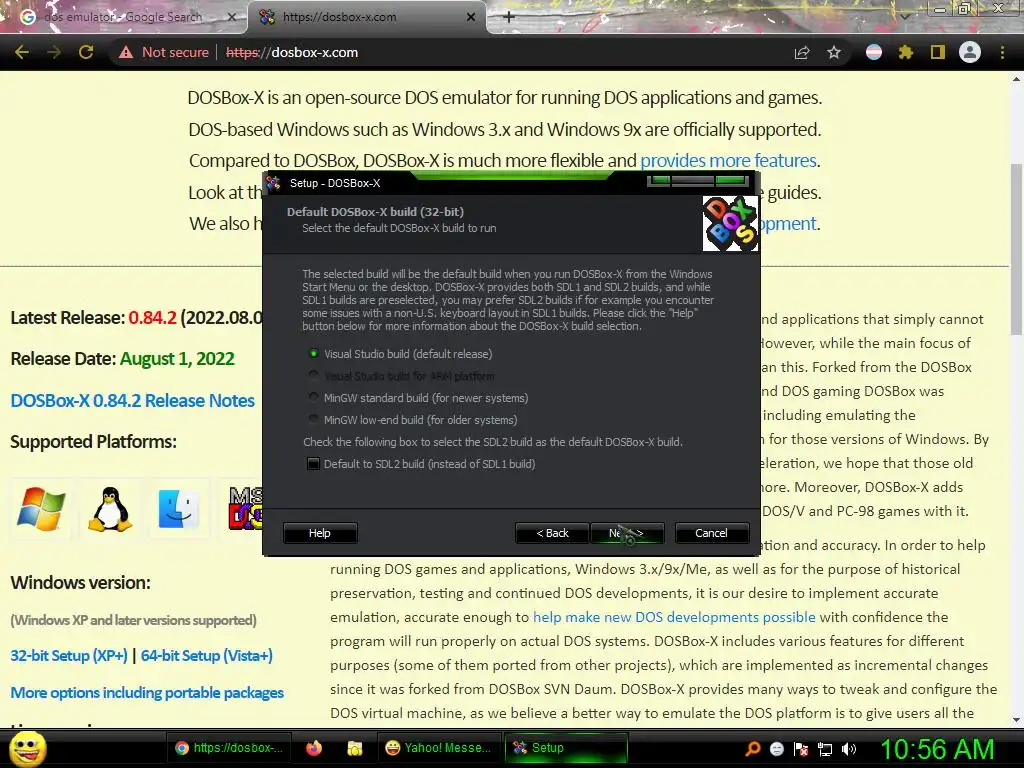This screenshot has width=1024, height=768.
Task: Select Visual Studio build (default release)
Action: (401, 354)
